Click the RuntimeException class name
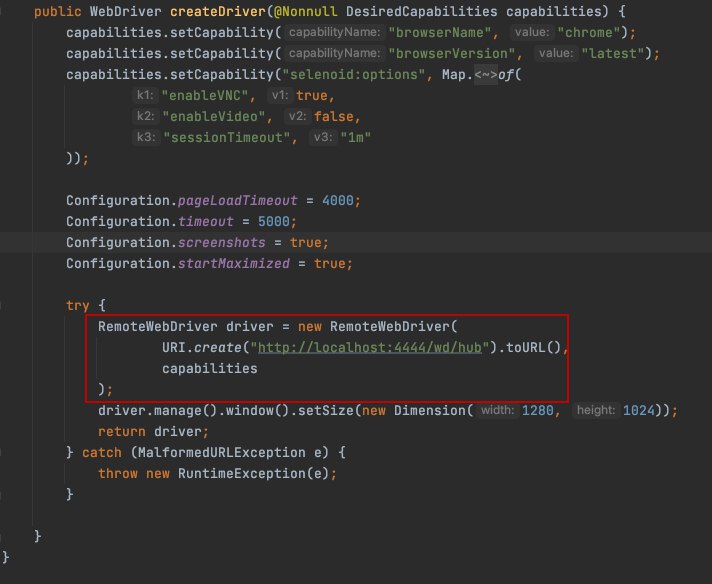The height and width of the screenshot is (584, 712). [242, 474]
